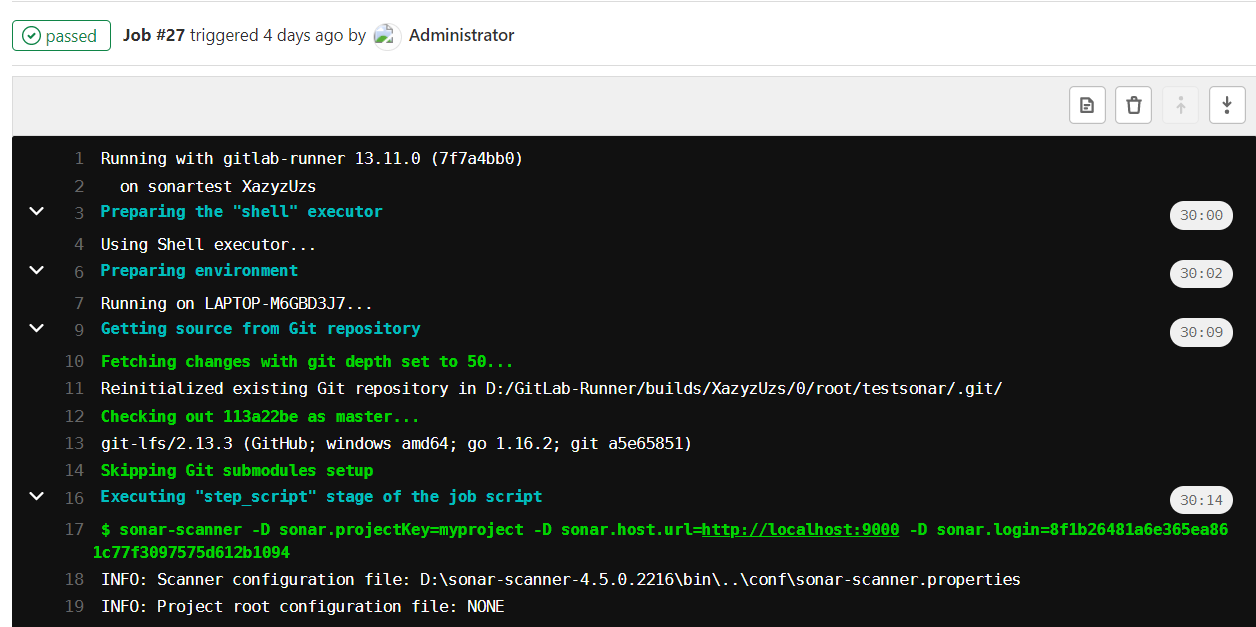Select line number 17 in the log
The image size is (1256, 627).
click(76, 529)
